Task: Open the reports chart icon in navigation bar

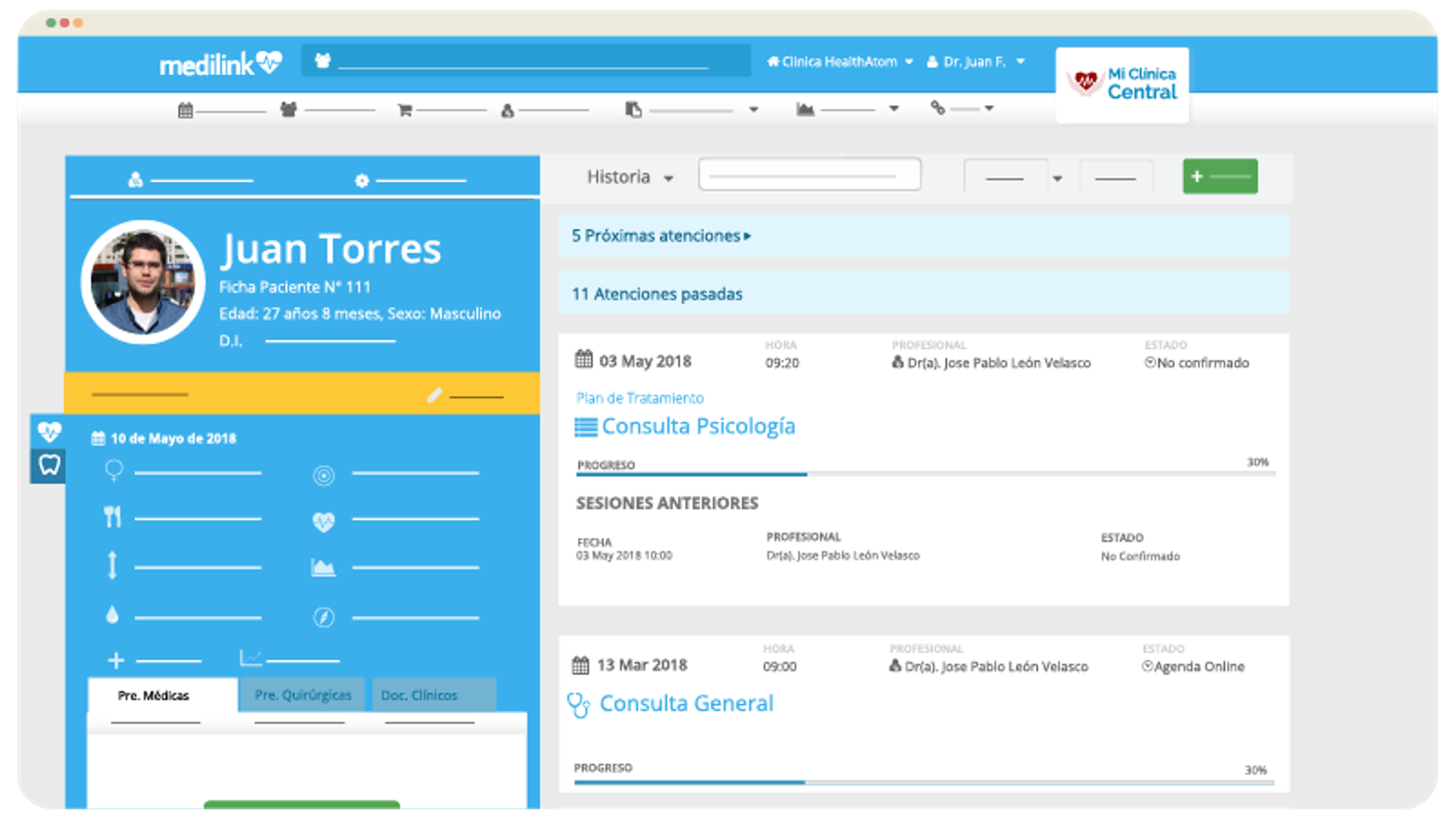Action: click(x=805, y=109)
